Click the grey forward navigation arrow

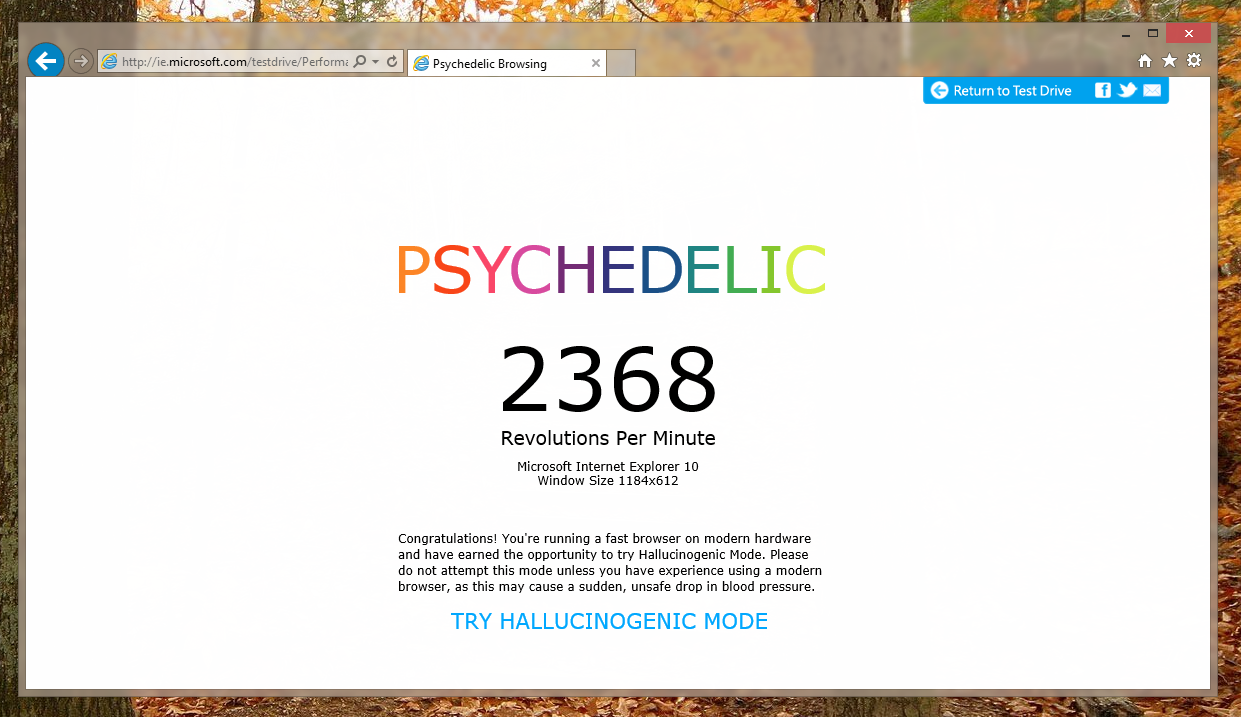pos(81,62)
